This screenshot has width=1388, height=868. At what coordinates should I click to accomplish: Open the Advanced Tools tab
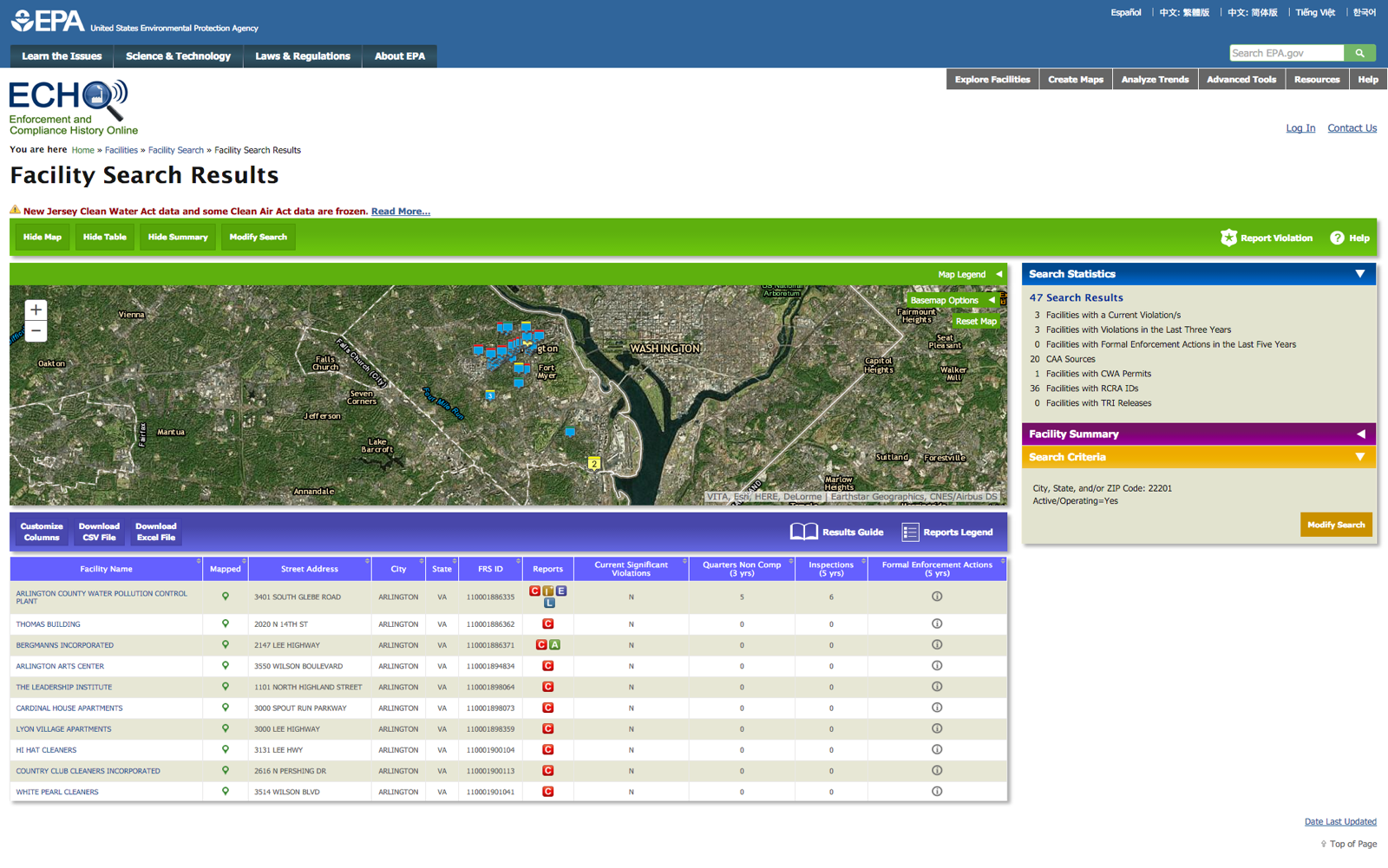pyautogui.click(x=1241, y=79)
